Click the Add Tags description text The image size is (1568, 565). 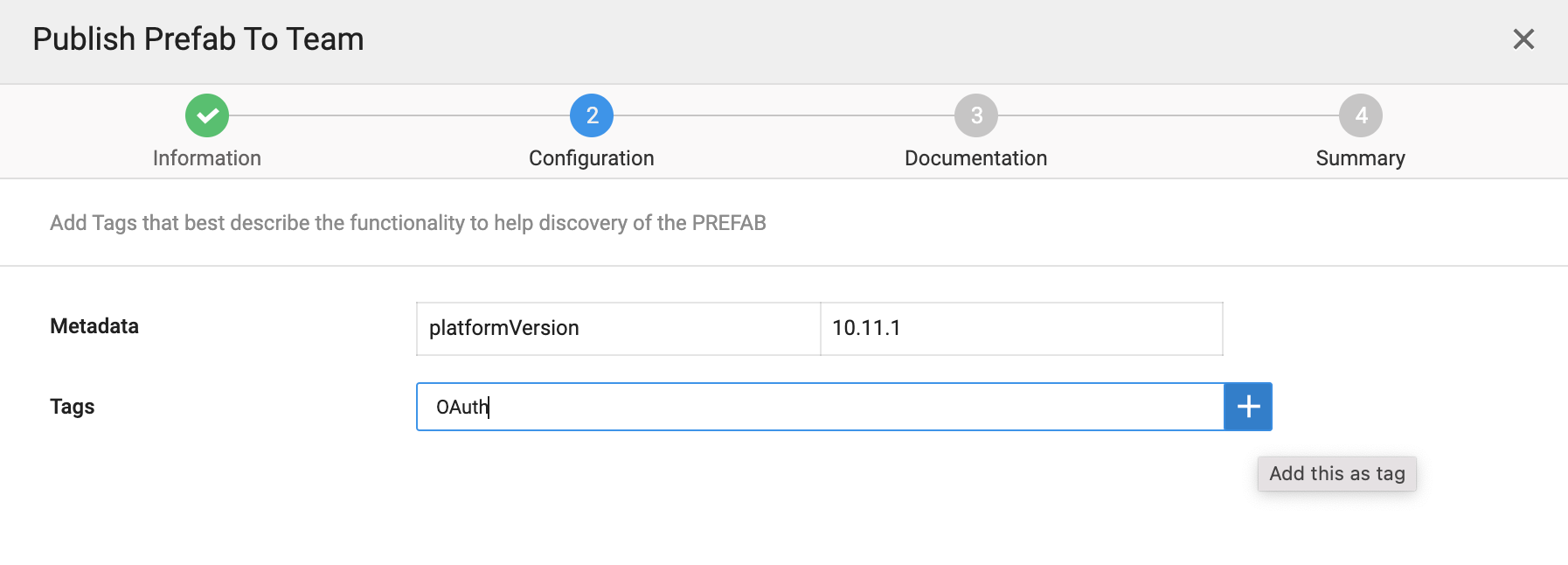click(x=408, y=223)
